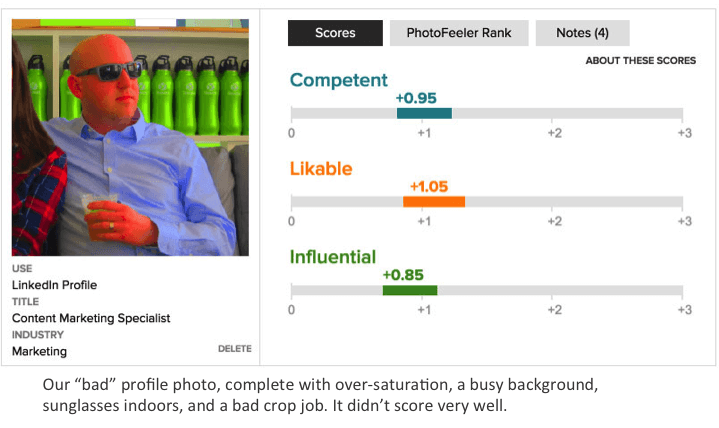The height and width of the screenshot is (428, 719).
Task: Click the +3 mark on the Competent scale
Action: (x=684, y=133)
